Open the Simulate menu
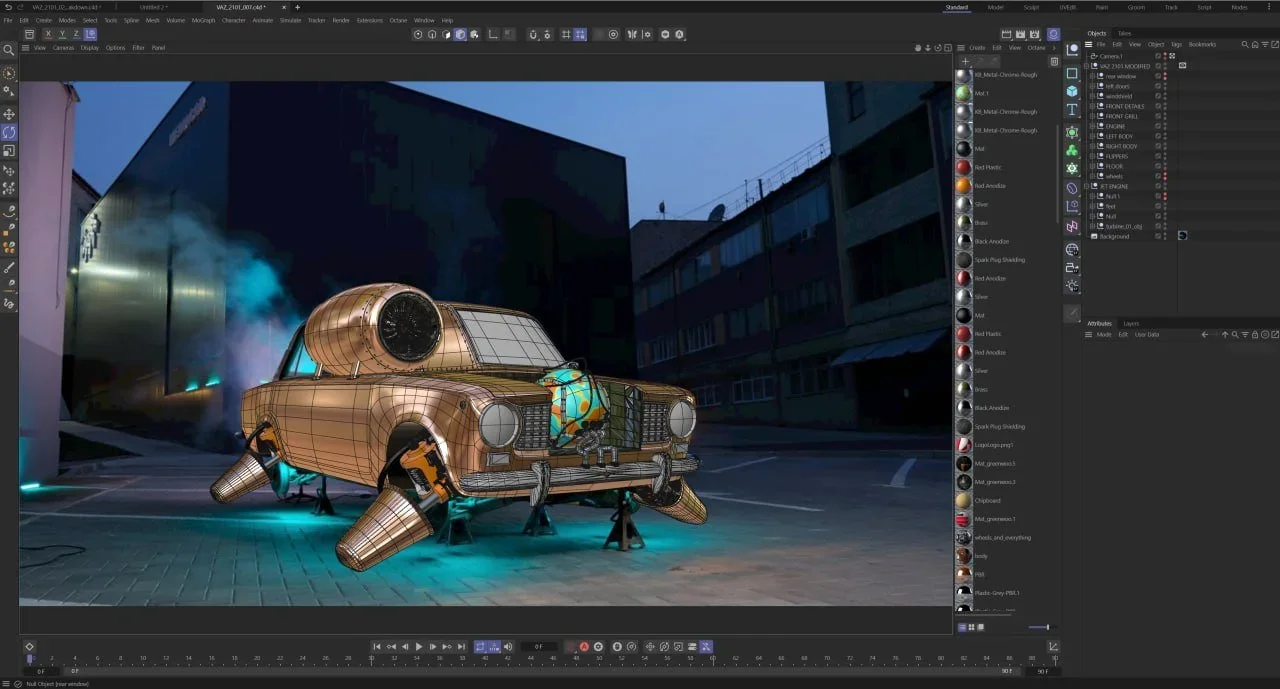The height and width of the screenshot is (689, 1280). tap(290, 20)
